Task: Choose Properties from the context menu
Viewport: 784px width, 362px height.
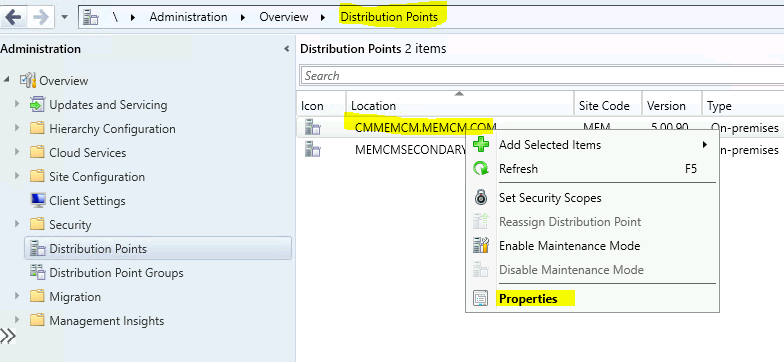Action: coord(592,299)
